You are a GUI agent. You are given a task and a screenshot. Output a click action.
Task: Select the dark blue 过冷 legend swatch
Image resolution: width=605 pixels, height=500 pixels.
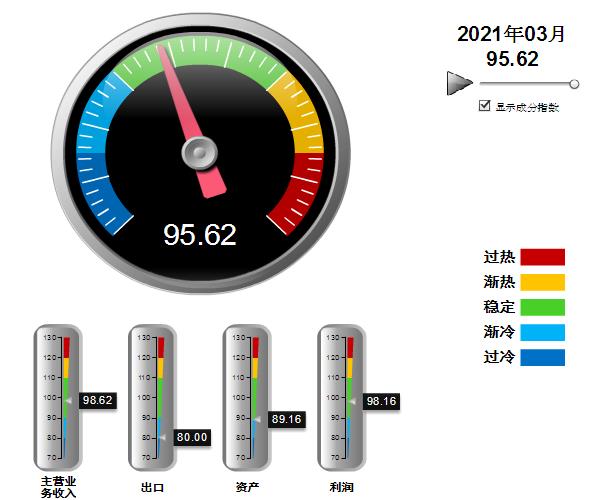[542, 357]
